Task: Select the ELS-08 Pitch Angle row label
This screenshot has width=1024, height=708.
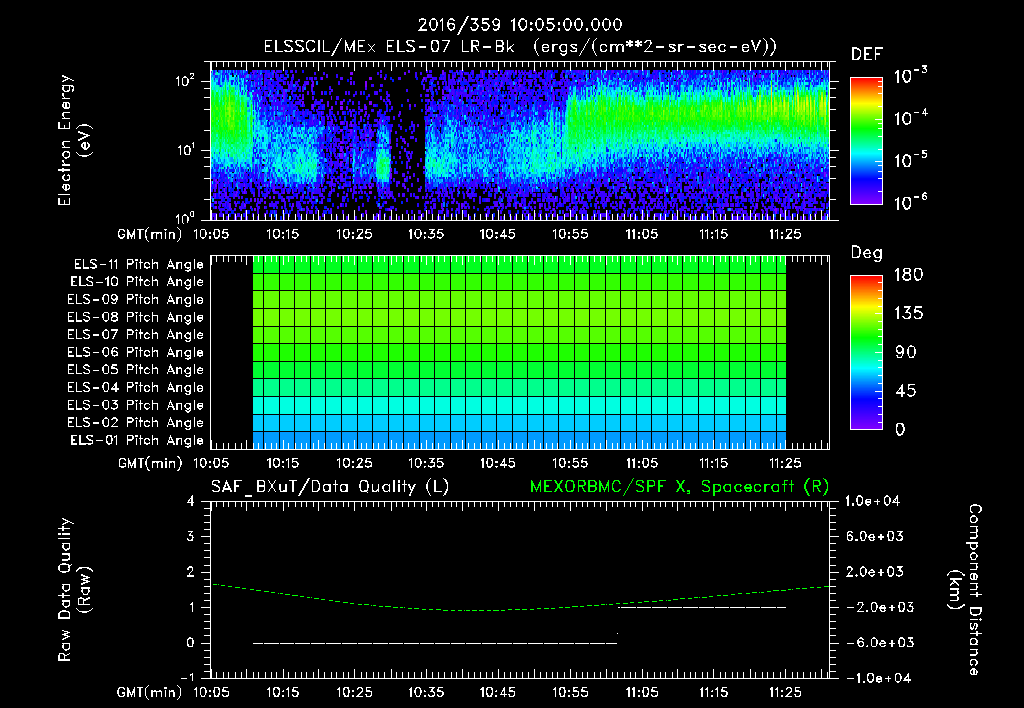Action: tap(135, 317)
